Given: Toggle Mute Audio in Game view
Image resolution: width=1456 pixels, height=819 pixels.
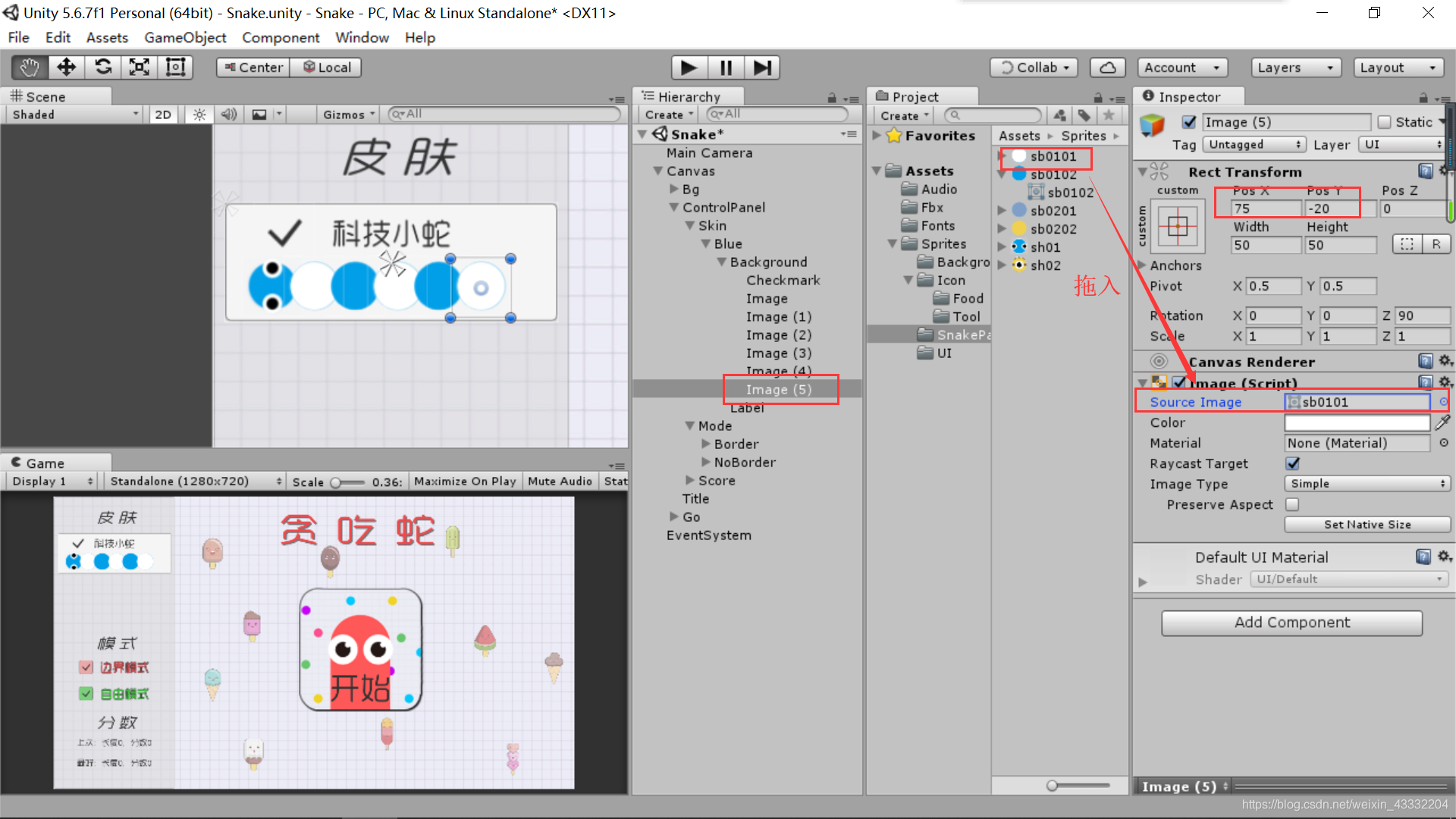Looking at the screenshot, I should pos(560,481).
